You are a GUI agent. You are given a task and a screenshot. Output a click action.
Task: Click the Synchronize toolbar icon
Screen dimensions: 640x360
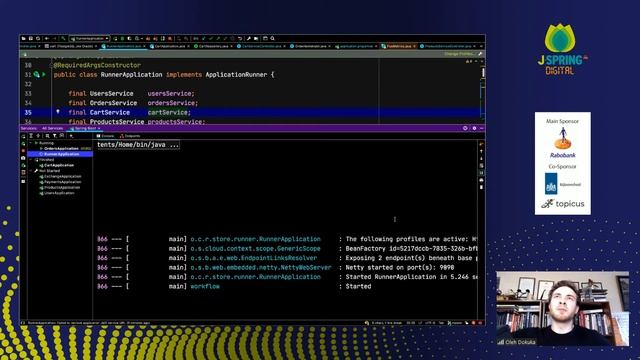38,38
